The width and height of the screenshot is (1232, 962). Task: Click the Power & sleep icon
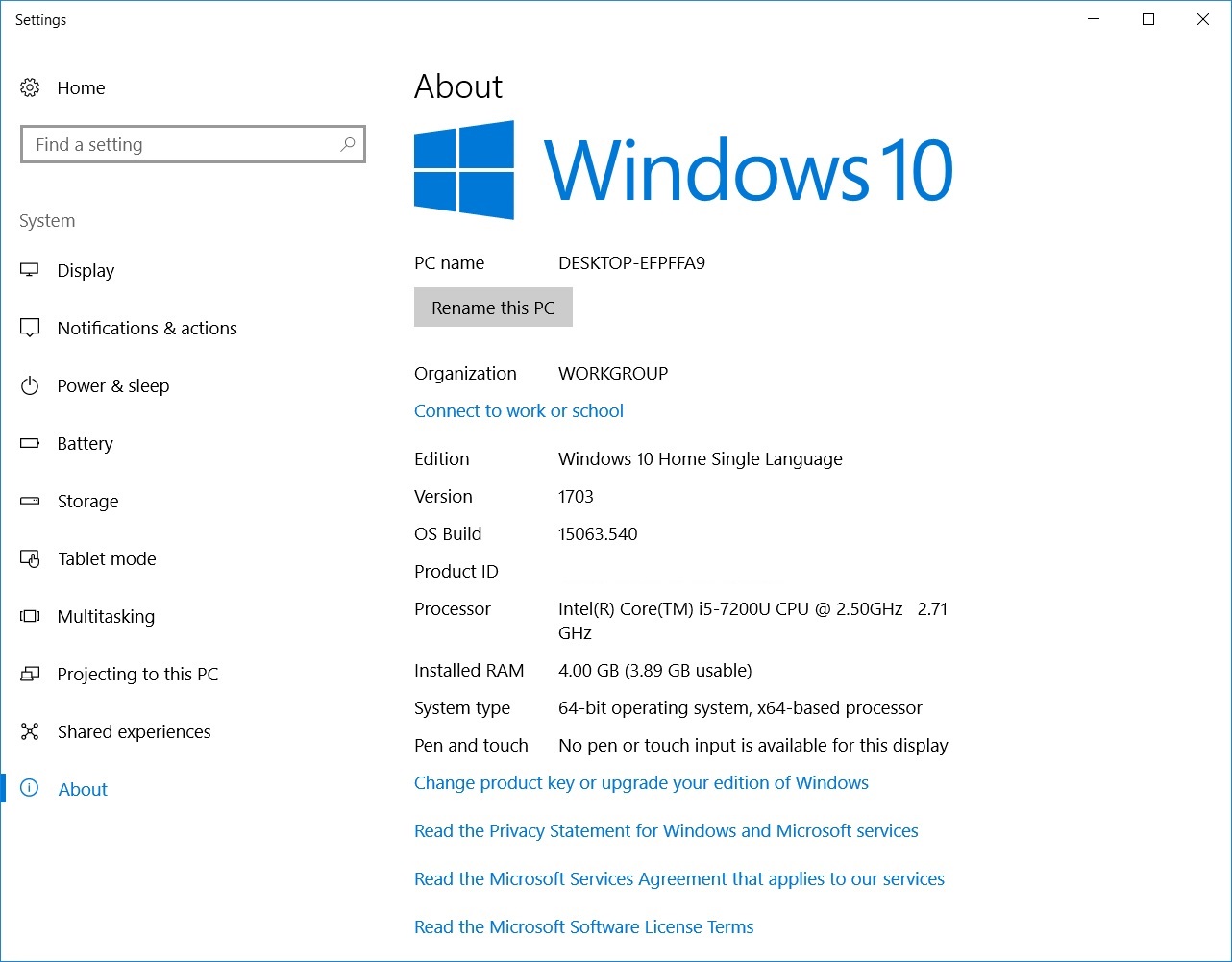pos(30,385)
